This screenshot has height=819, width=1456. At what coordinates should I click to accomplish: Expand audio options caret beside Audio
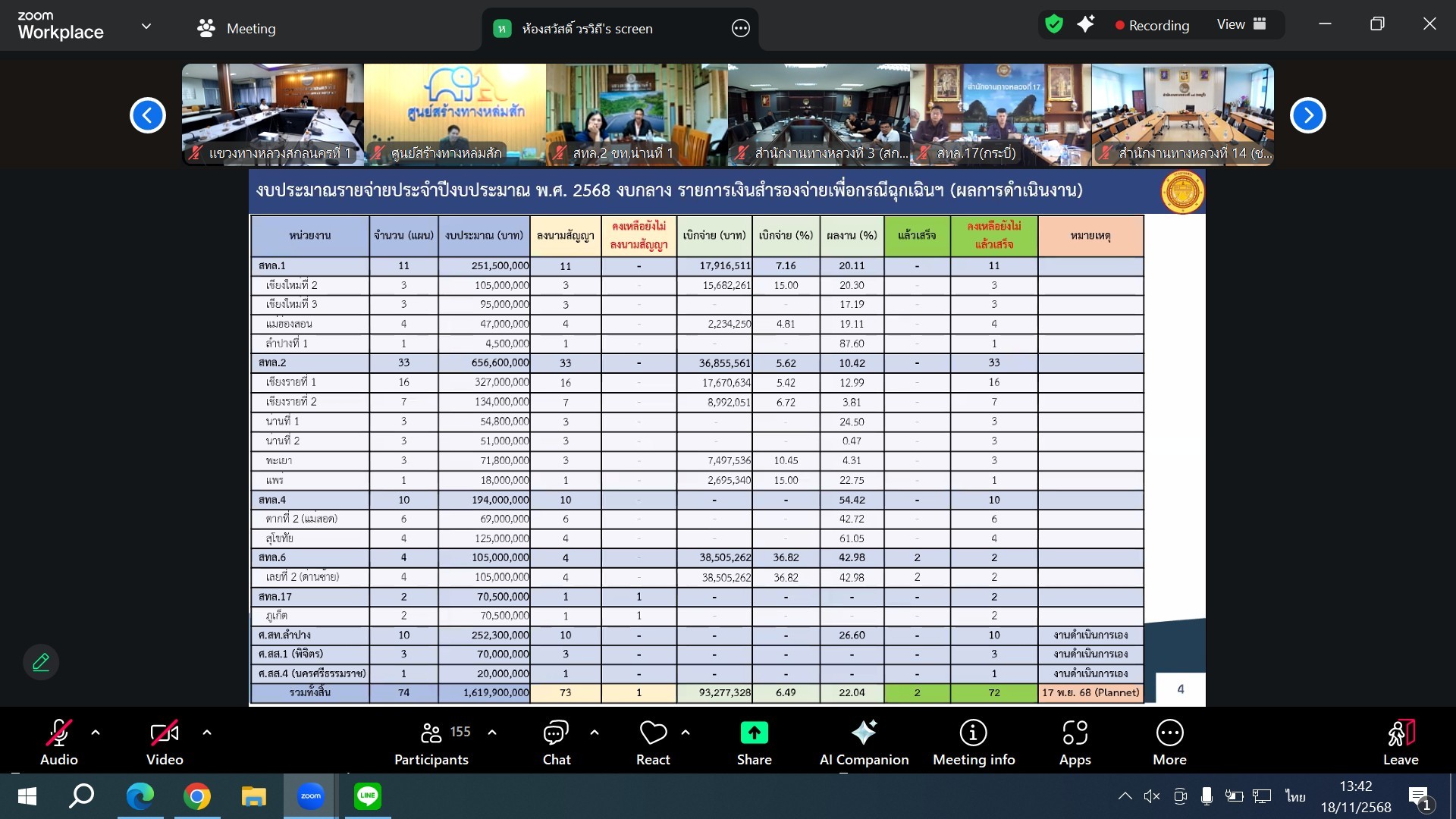tap(96, 733)
